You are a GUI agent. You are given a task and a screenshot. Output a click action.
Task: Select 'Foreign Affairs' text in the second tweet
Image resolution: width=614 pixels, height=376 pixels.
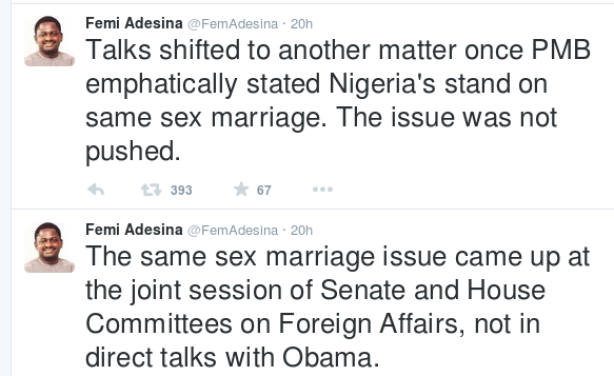(x=368, y=324)
